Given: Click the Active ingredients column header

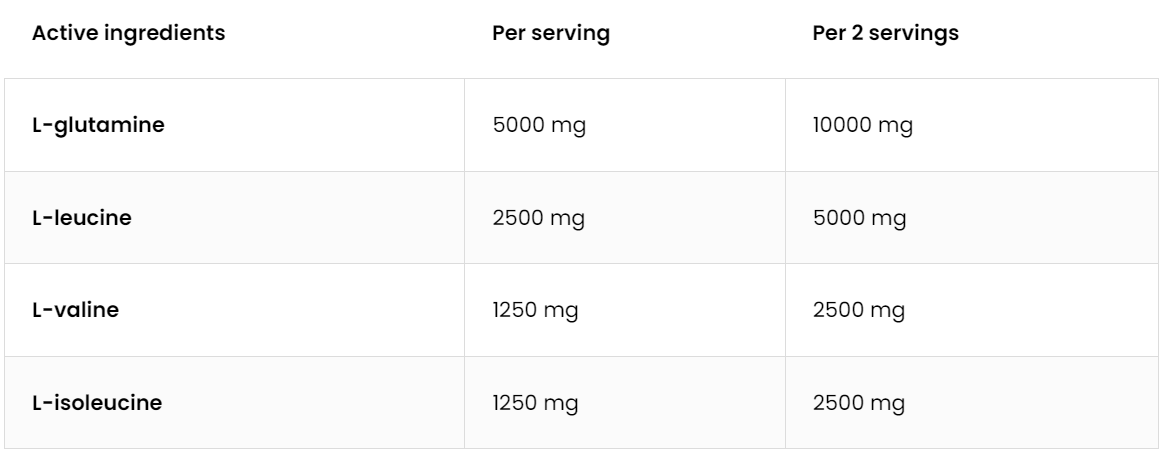Looking at the screenshot, I should (129, 33).
